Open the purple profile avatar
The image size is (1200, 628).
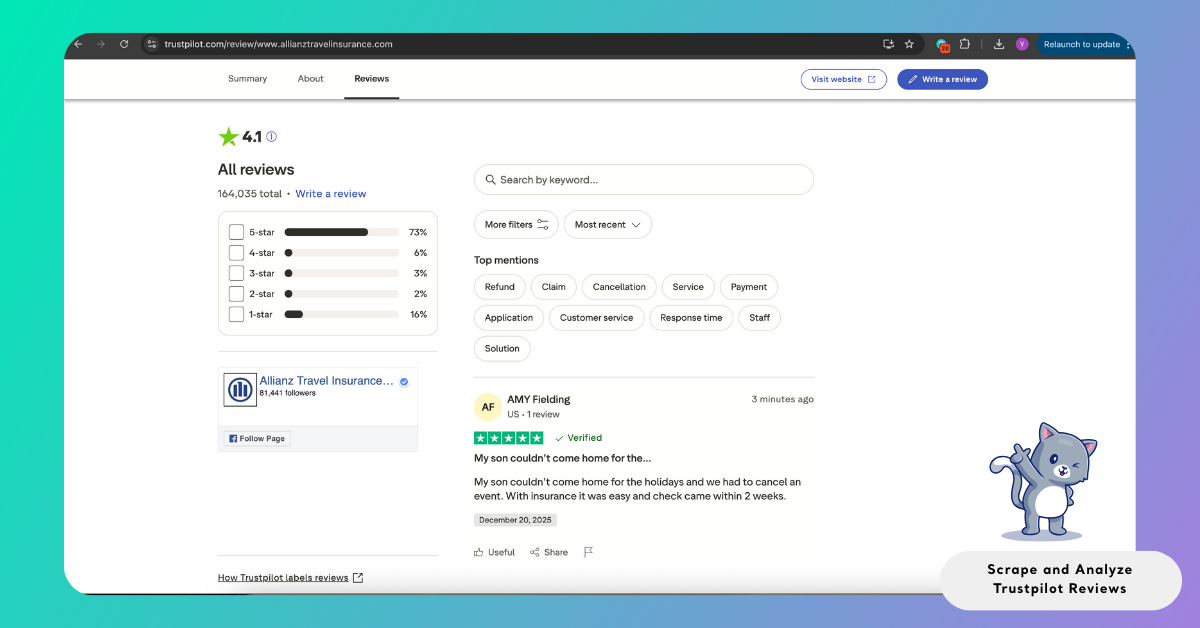[x=1022, y=44]
